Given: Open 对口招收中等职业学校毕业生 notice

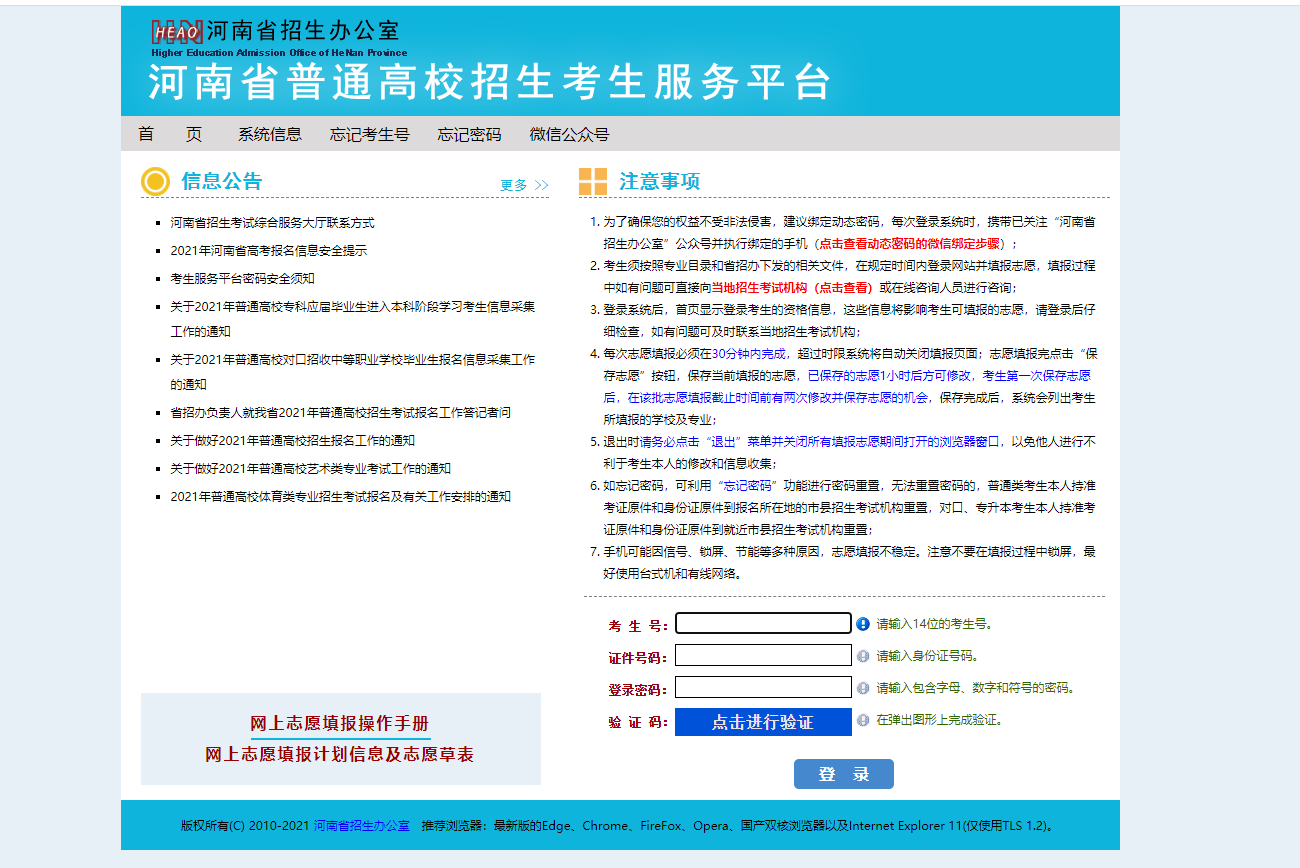Looking at the screenshot, I should coord(352,371).
